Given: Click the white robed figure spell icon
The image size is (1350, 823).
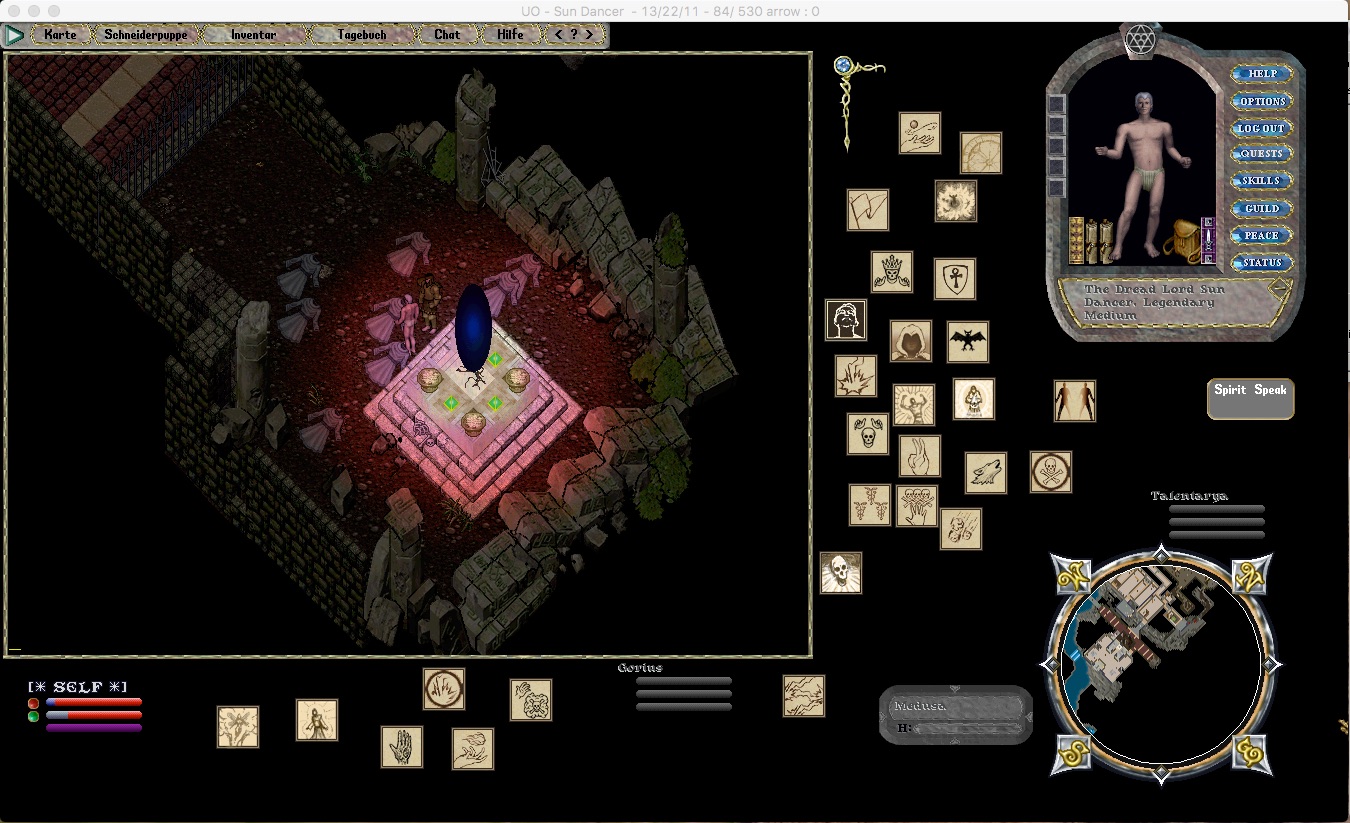Looking at the screenshot, I should coord(973,399).
